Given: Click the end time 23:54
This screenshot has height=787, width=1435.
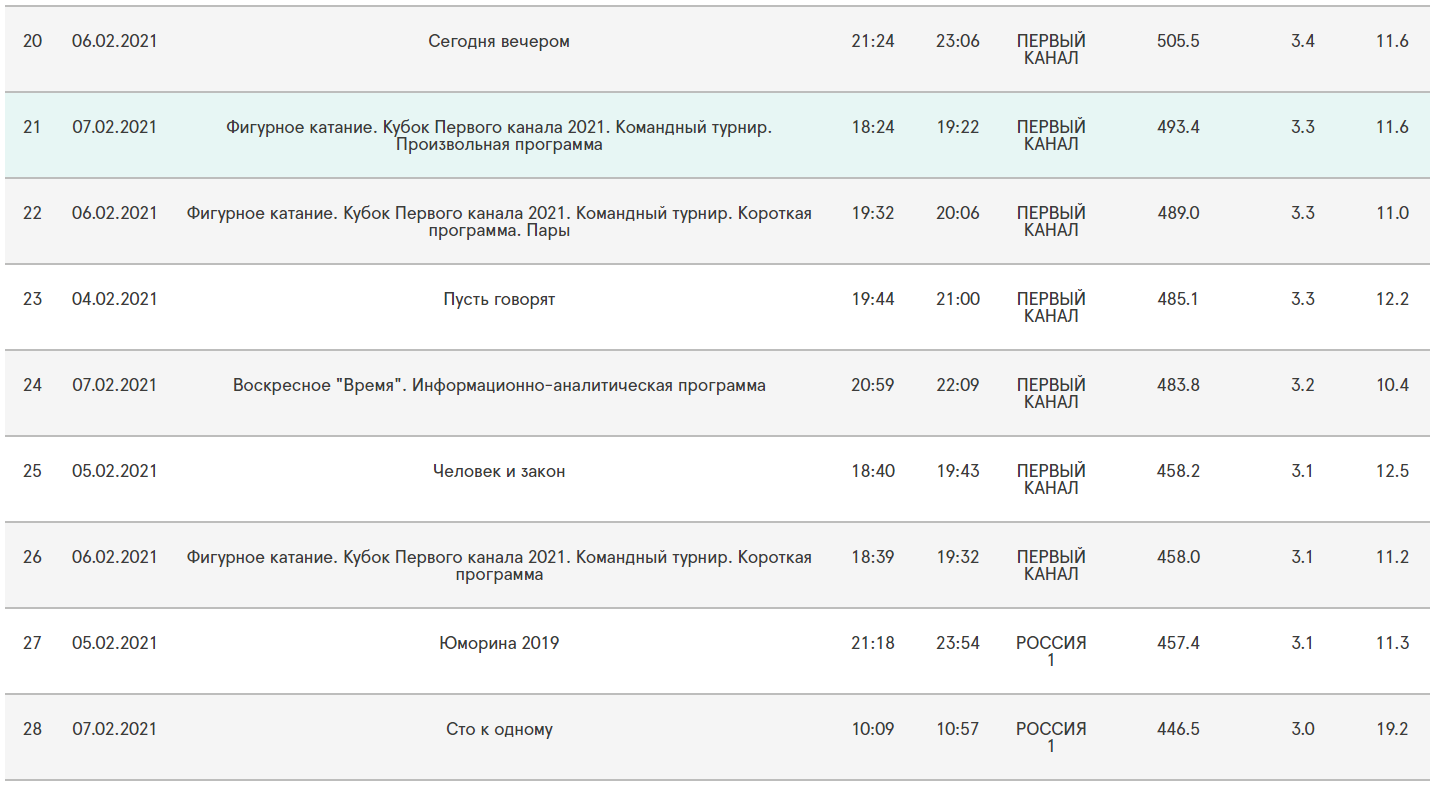Looking at the screenshot, I should click(x=958, y=643).
